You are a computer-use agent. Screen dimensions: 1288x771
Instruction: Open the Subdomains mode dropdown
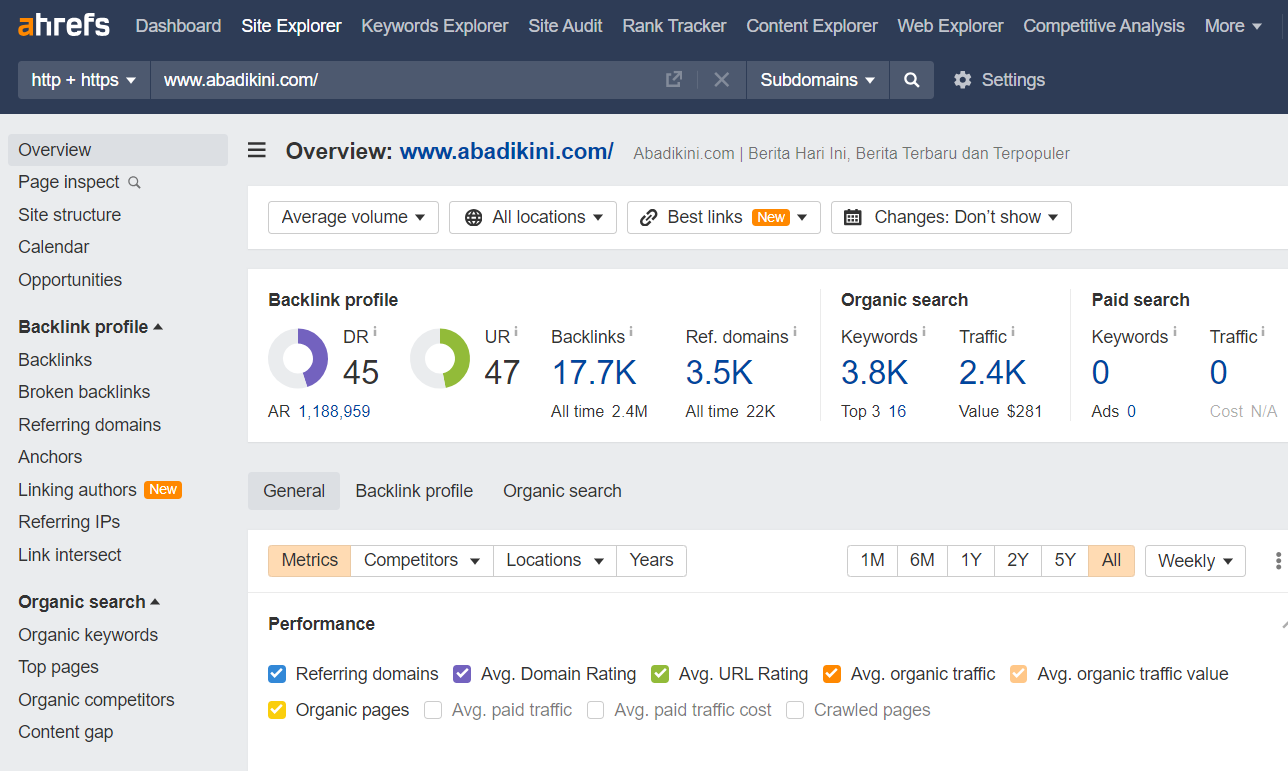point(818,80)
